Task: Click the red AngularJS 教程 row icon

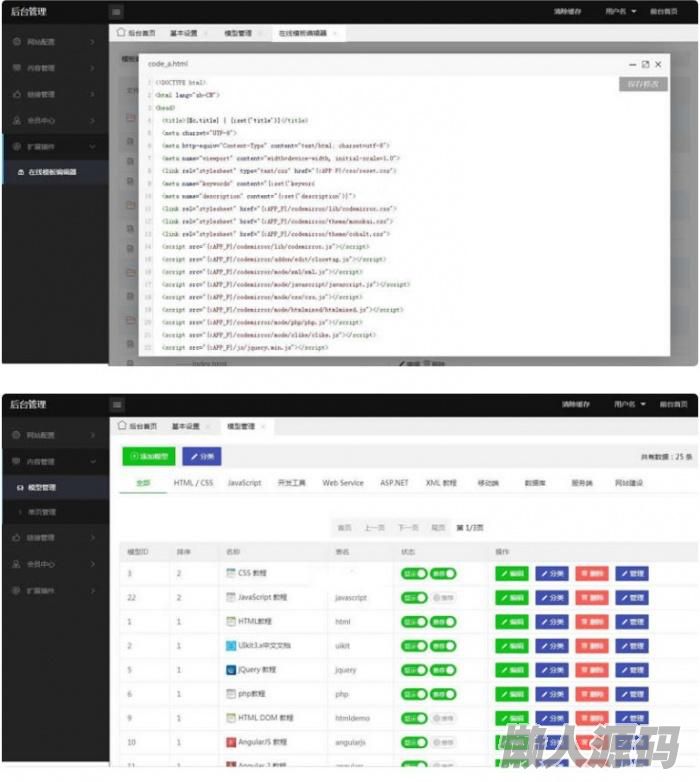Action: point(231,742)
